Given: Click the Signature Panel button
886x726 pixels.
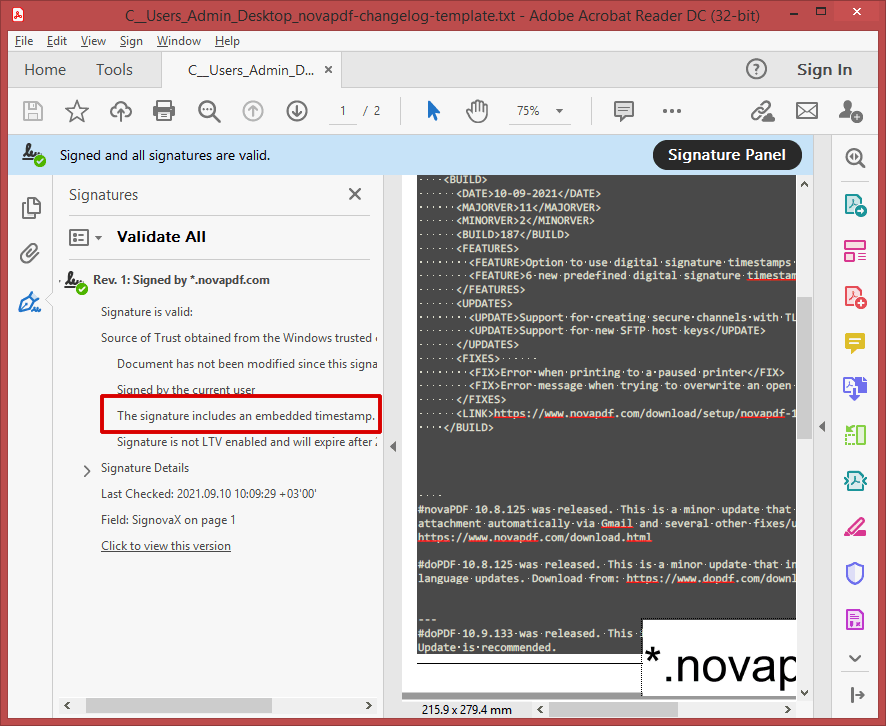Looking at the screenshot, I should pyautogui.click(x=727, y=155).
